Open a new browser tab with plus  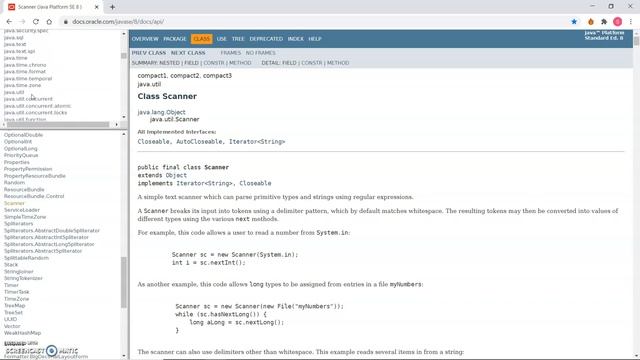[112, 7]
